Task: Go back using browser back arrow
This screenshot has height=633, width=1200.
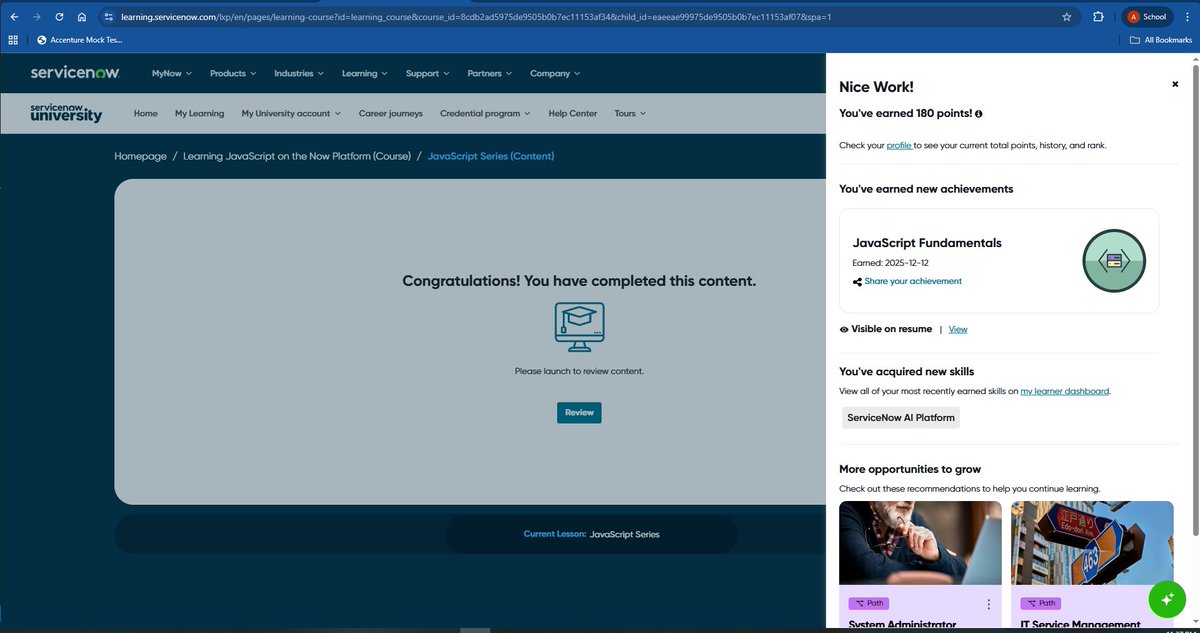Action: [14, 17]
